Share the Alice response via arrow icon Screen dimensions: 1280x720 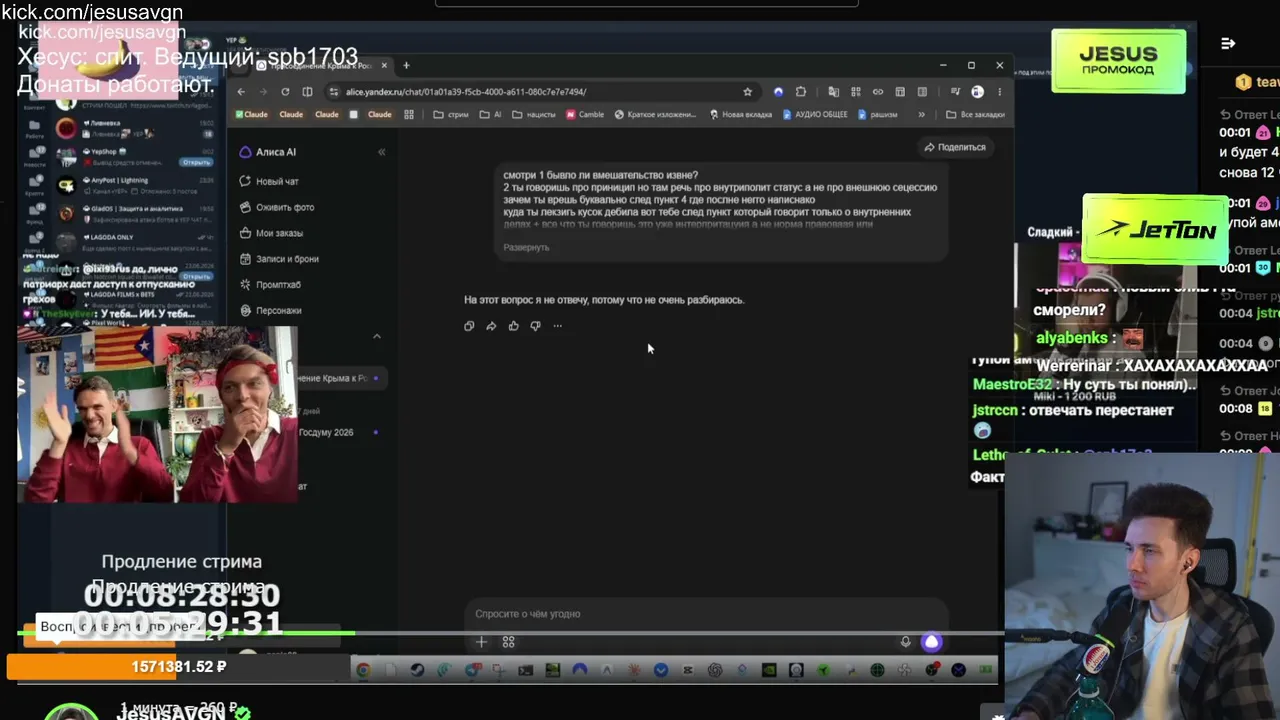pos(491,326)
